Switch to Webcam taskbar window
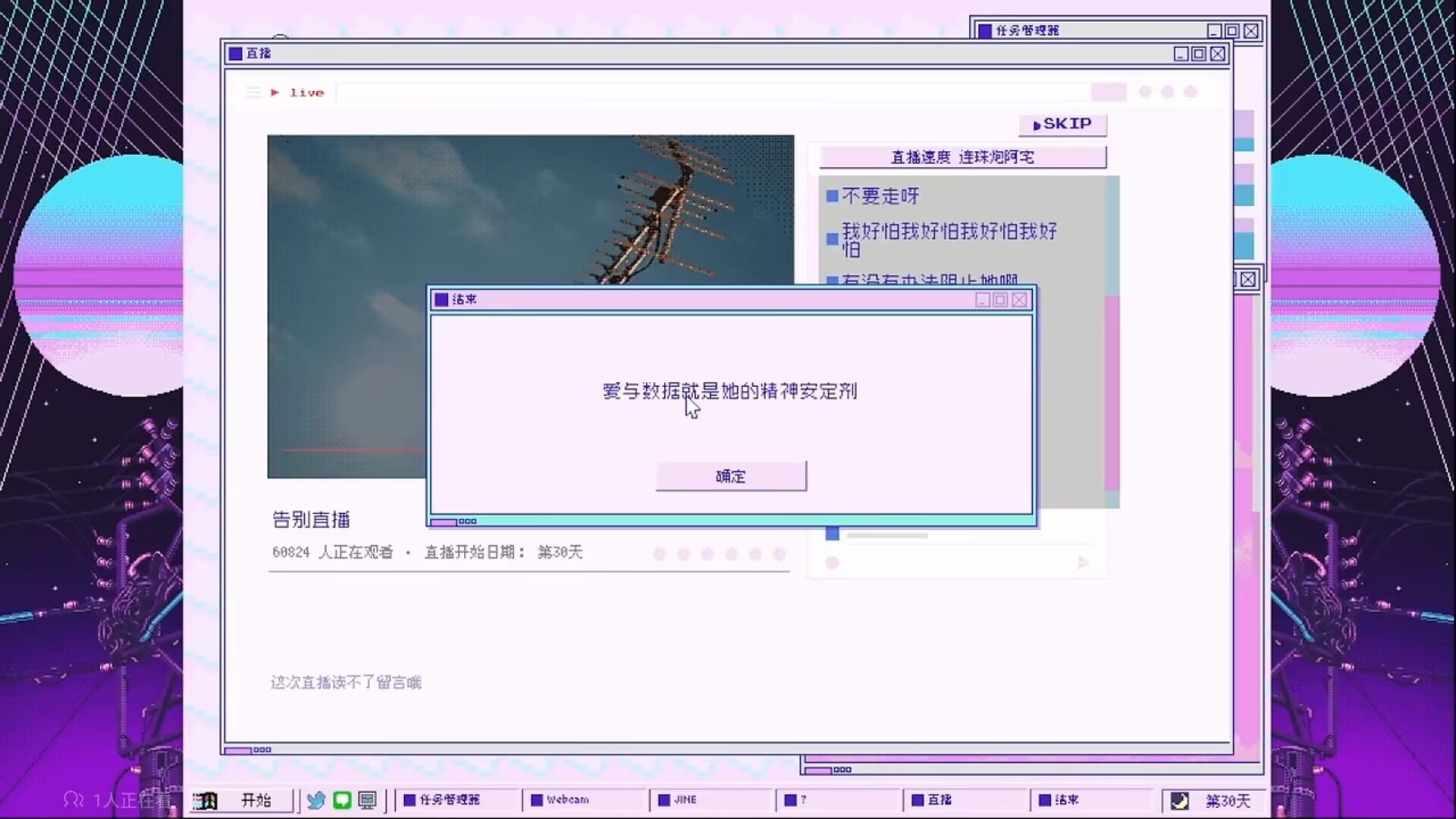This screenshot has width=1456, height=819. click(584, 800)
